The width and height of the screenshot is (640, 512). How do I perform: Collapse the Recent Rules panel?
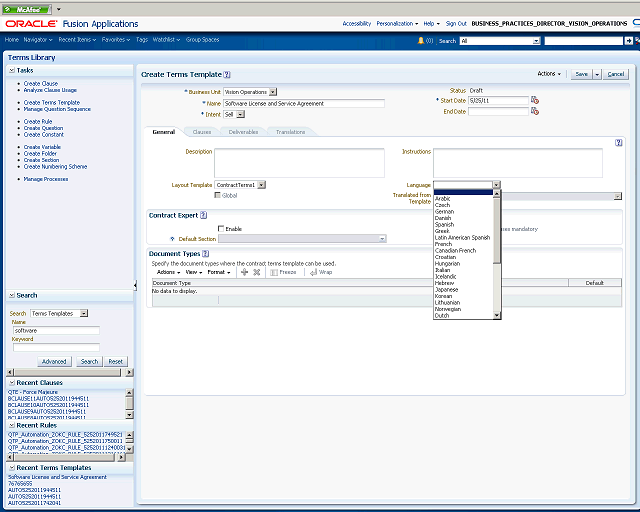tap(12, 425)
